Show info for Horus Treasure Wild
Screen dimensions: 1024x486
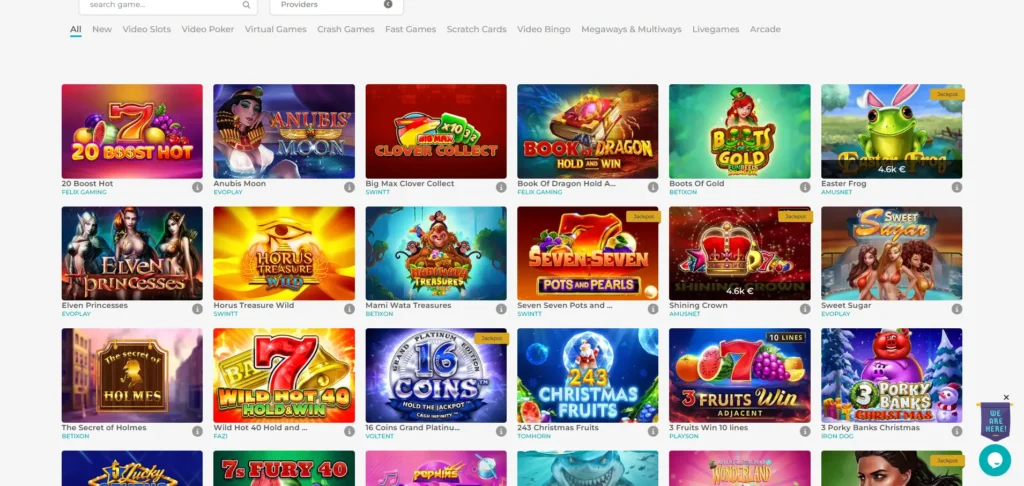tap(349, 309)
